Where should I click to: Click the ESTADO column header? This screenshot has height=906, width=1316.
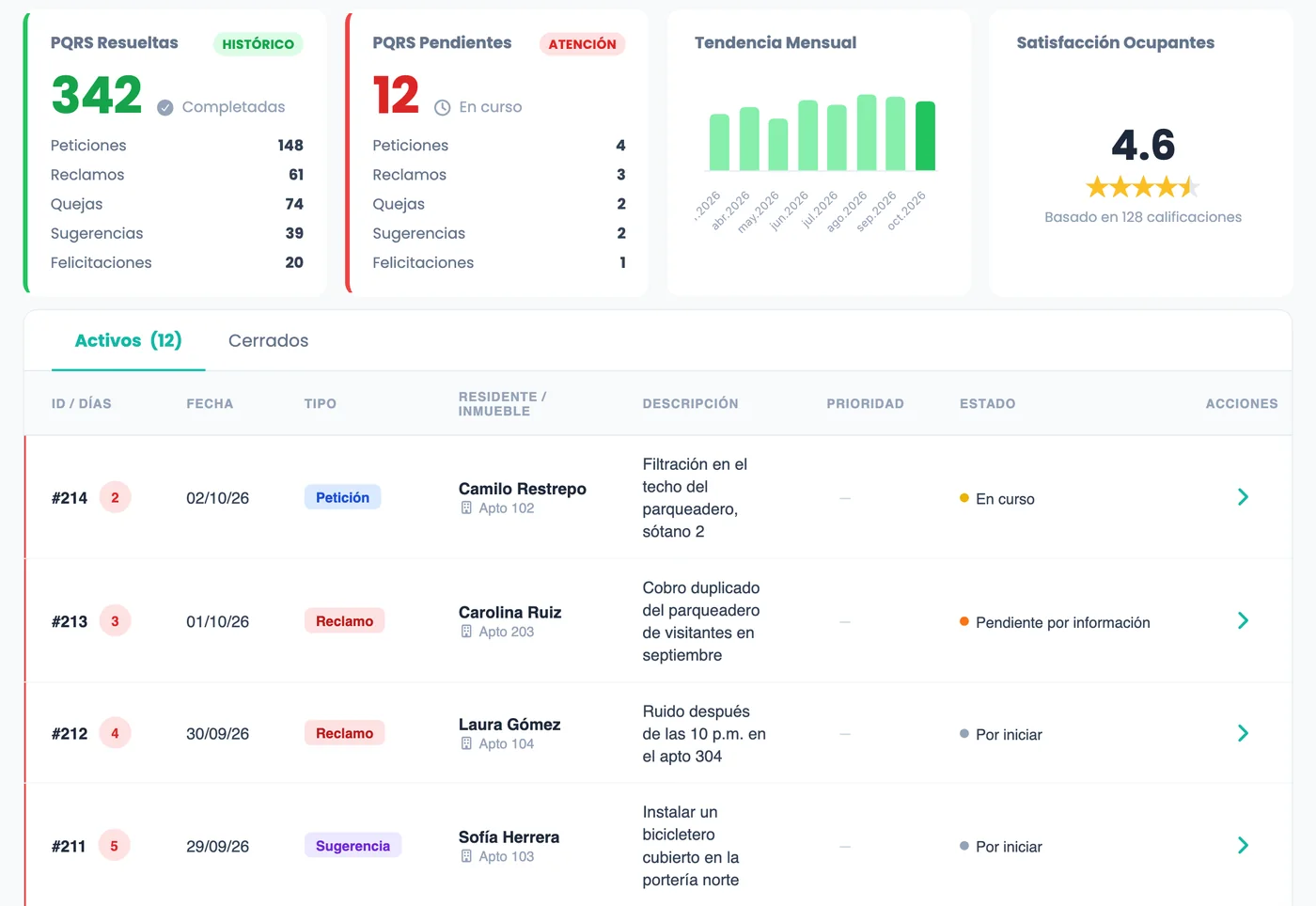988,404
